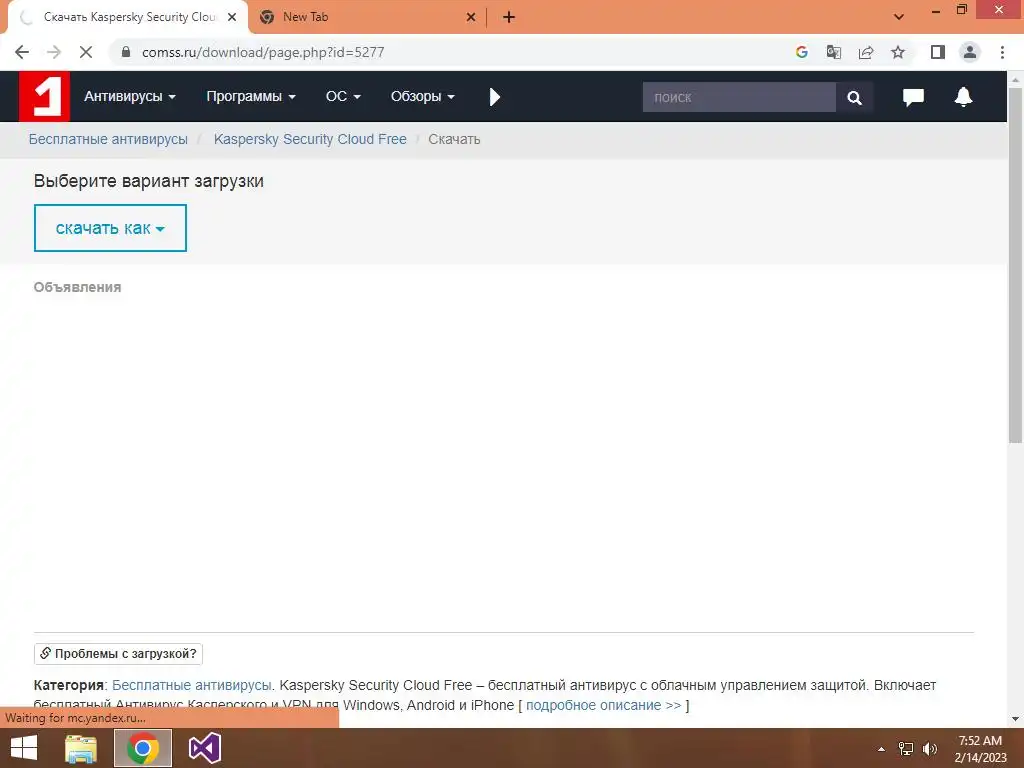Toggle the browser side panel icon
This screenshot has width=1024, height=768.
938,52
